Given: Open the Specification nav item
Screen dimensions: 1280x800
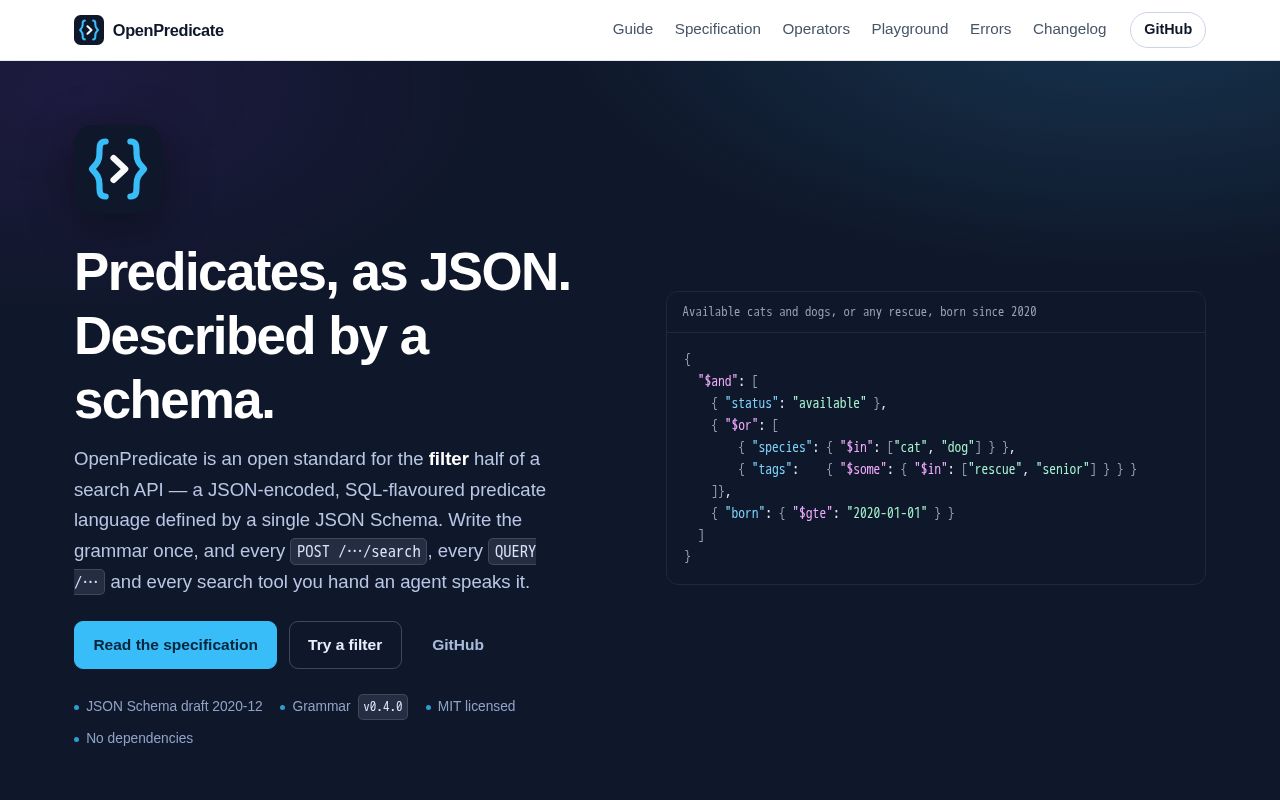Looking at the screenshot, I should tap(718, 29).
